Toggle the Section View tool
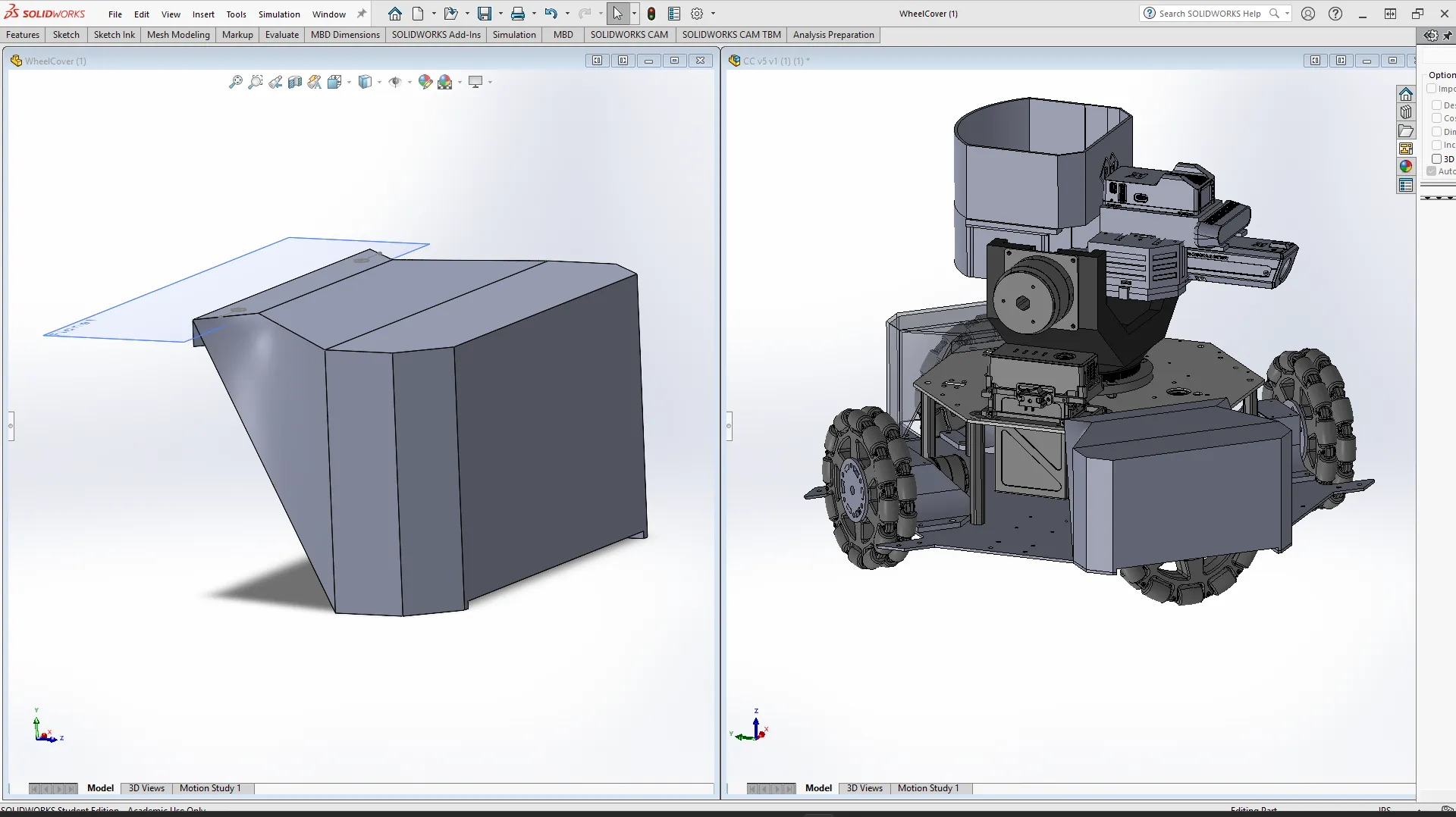The image size is (1456, 817). coord(295,82)
